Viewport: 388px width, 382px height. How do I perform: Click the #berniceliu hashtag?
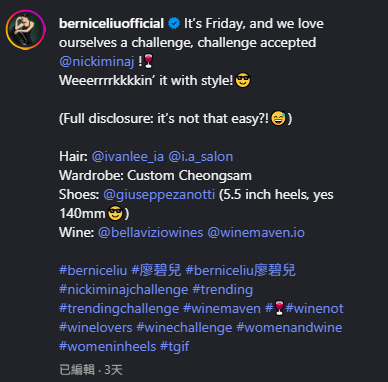click(x=93, y=270)
